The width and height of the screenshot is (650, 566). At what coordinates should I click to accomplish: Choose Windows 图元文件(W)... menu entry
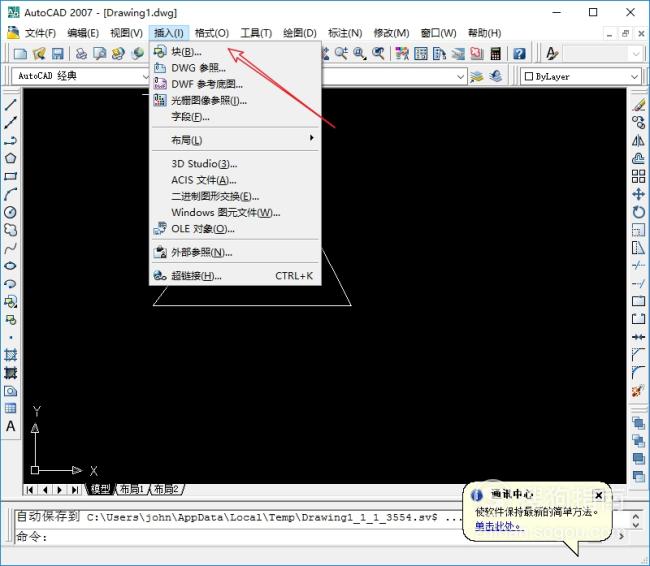(x=235, y=213)
